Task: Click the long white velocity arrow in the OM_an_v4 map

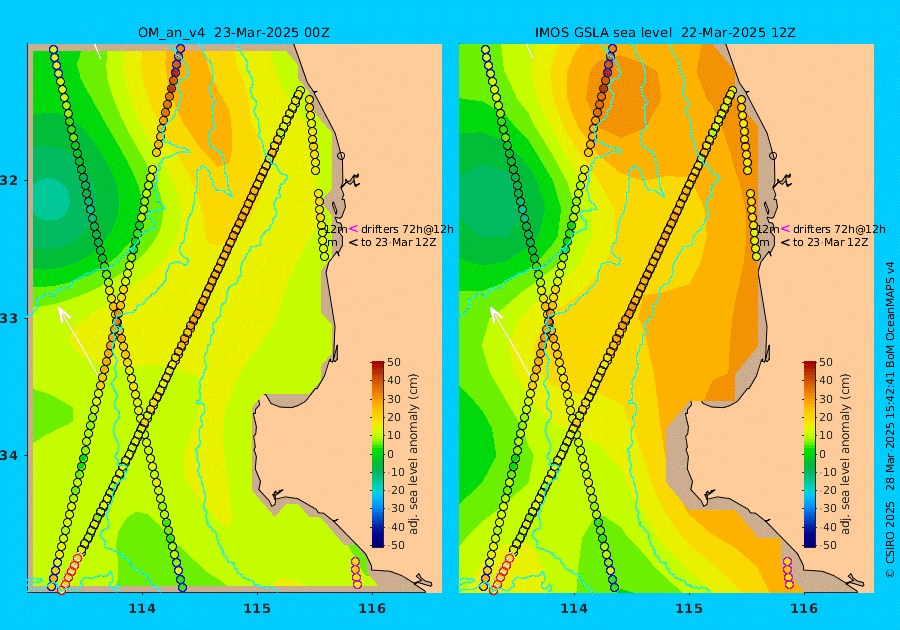Action: coord(77,341)
